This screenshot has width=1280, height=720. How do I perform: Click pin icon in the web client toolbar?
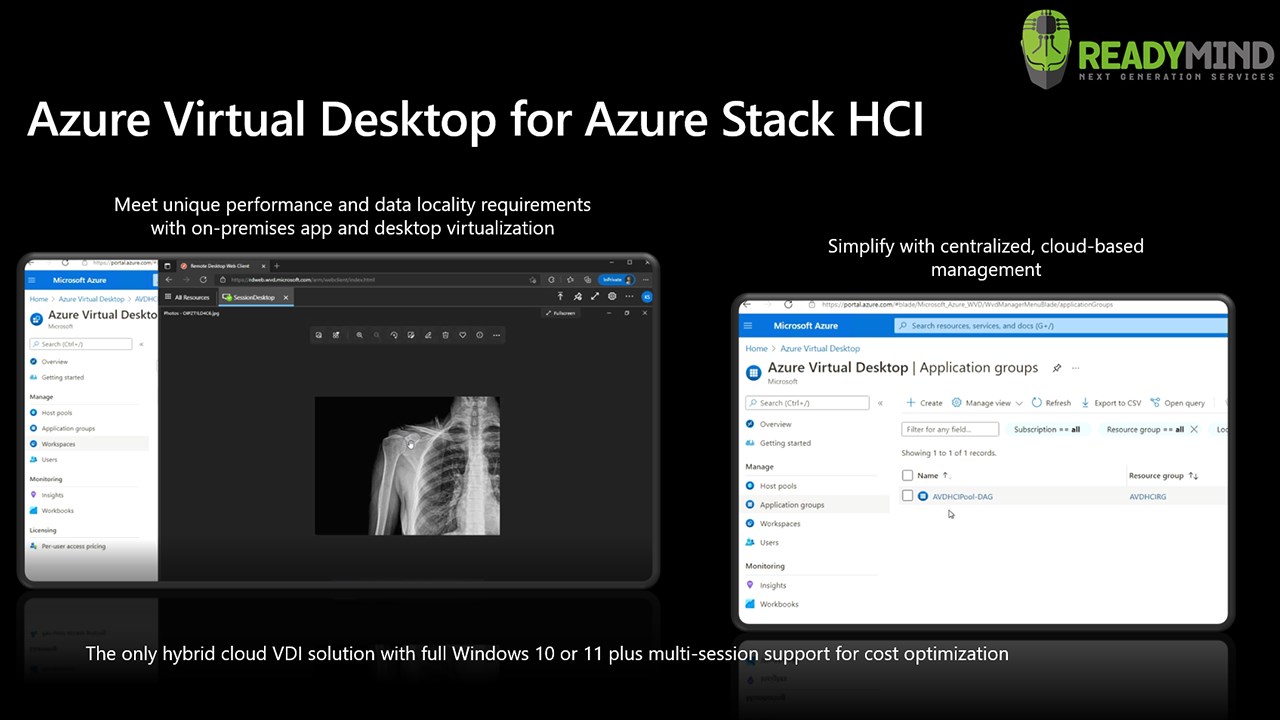tap(578, 297)
